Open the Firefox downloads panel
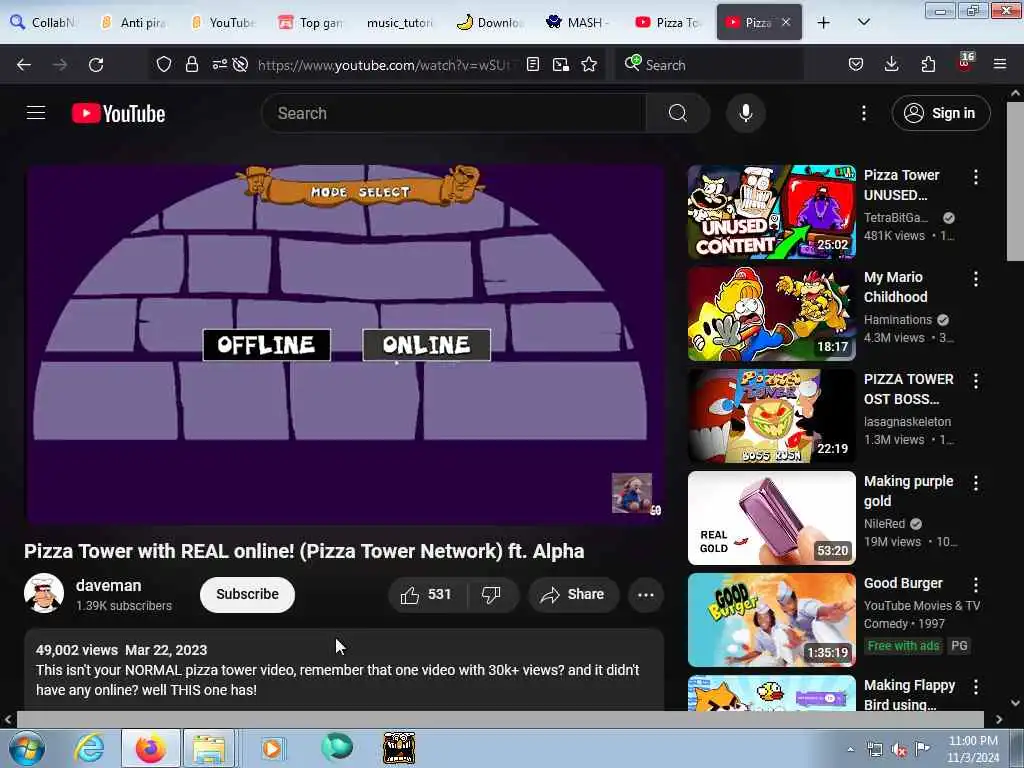The height and width of the screenshot is (768, 1024). click(x=891, y=64)
